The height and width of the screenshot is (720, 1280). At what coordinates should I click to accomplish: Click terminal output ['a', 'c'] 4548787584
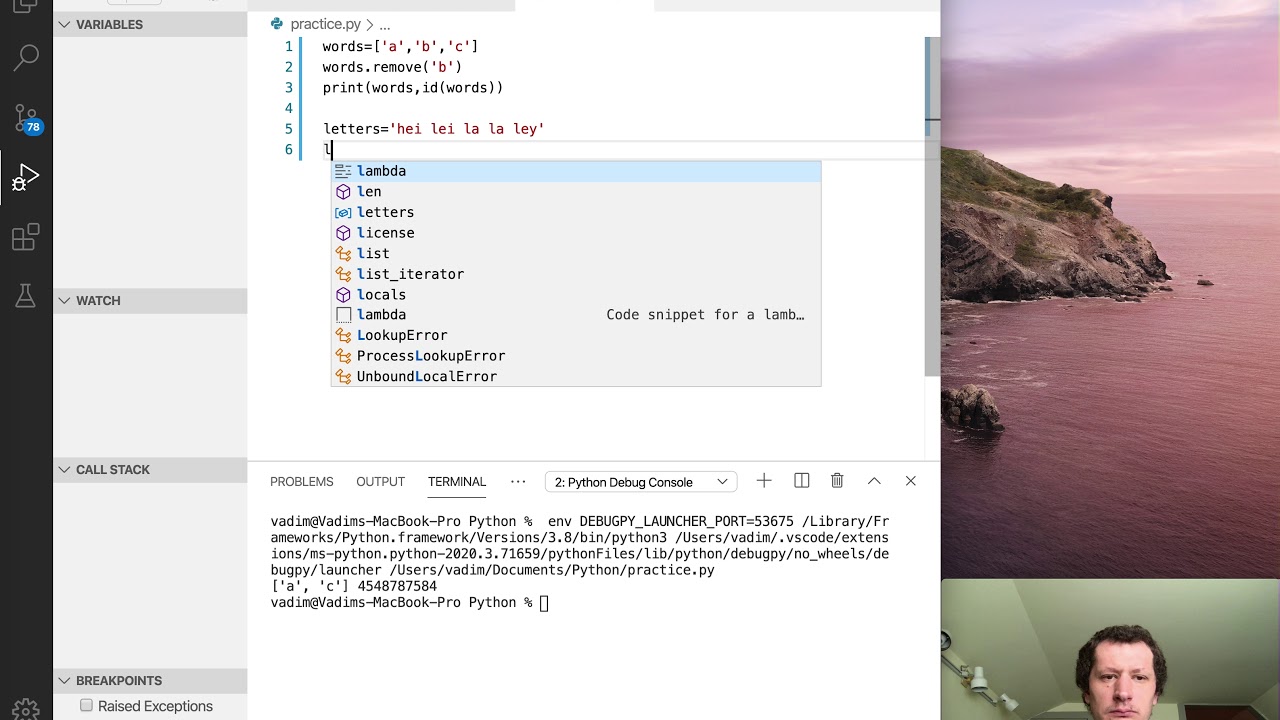click(x=354, y=586)
